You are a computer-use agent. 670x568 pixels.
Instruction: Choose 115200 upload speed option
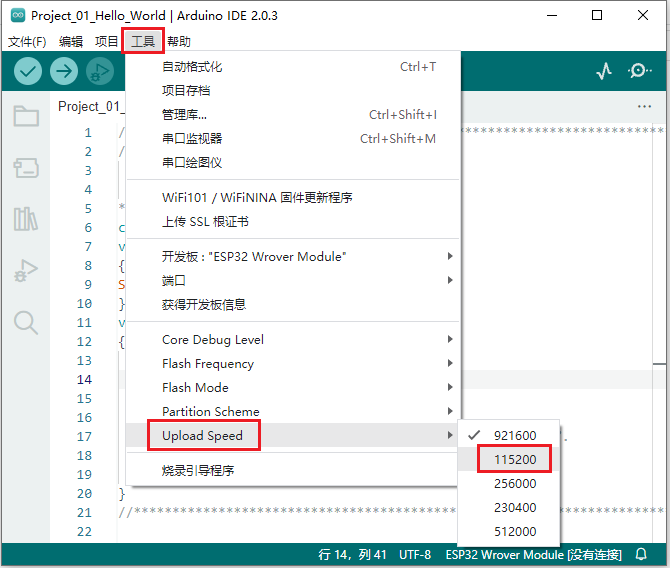pyautogui.click(x=514, y=459)
